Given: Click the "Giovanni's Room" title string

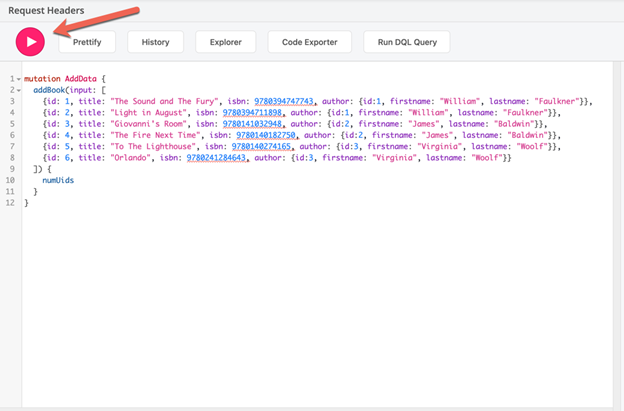Looking at the screenshot, I should coord(148,124).
